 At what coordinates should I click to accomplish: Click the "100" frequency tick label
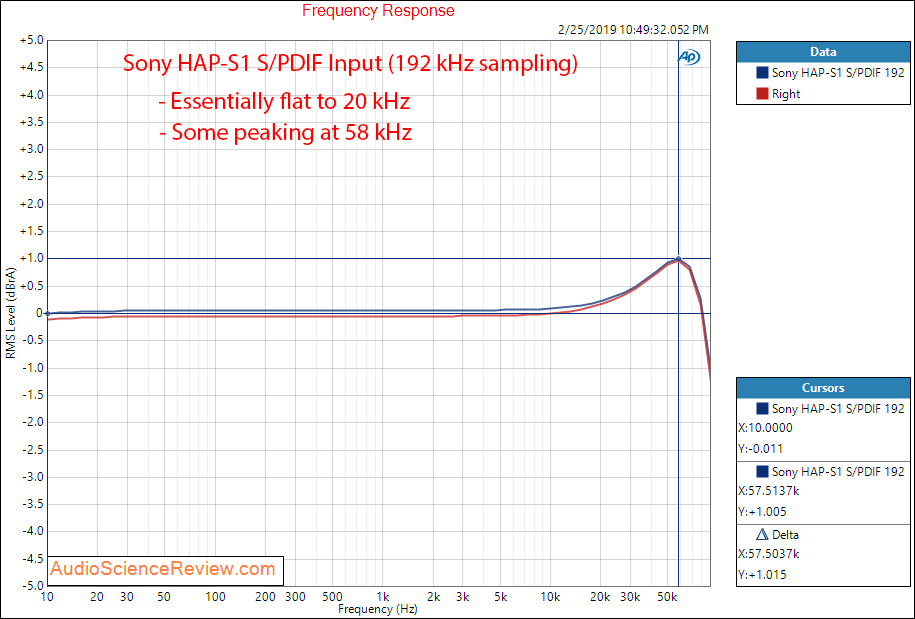(x=215, y=597)
